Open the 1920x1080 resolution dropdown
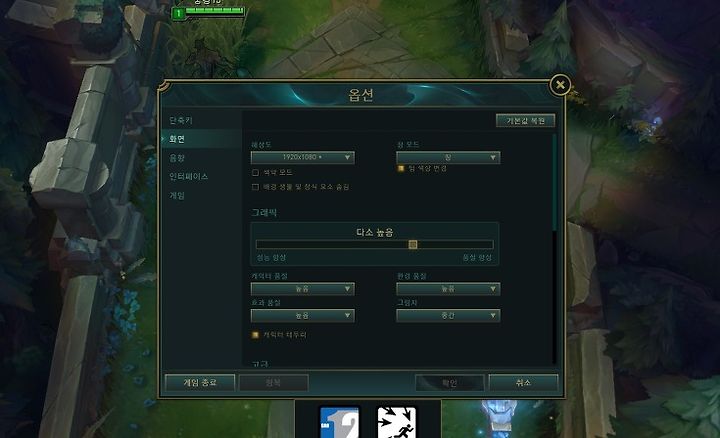 coord(303,157)
